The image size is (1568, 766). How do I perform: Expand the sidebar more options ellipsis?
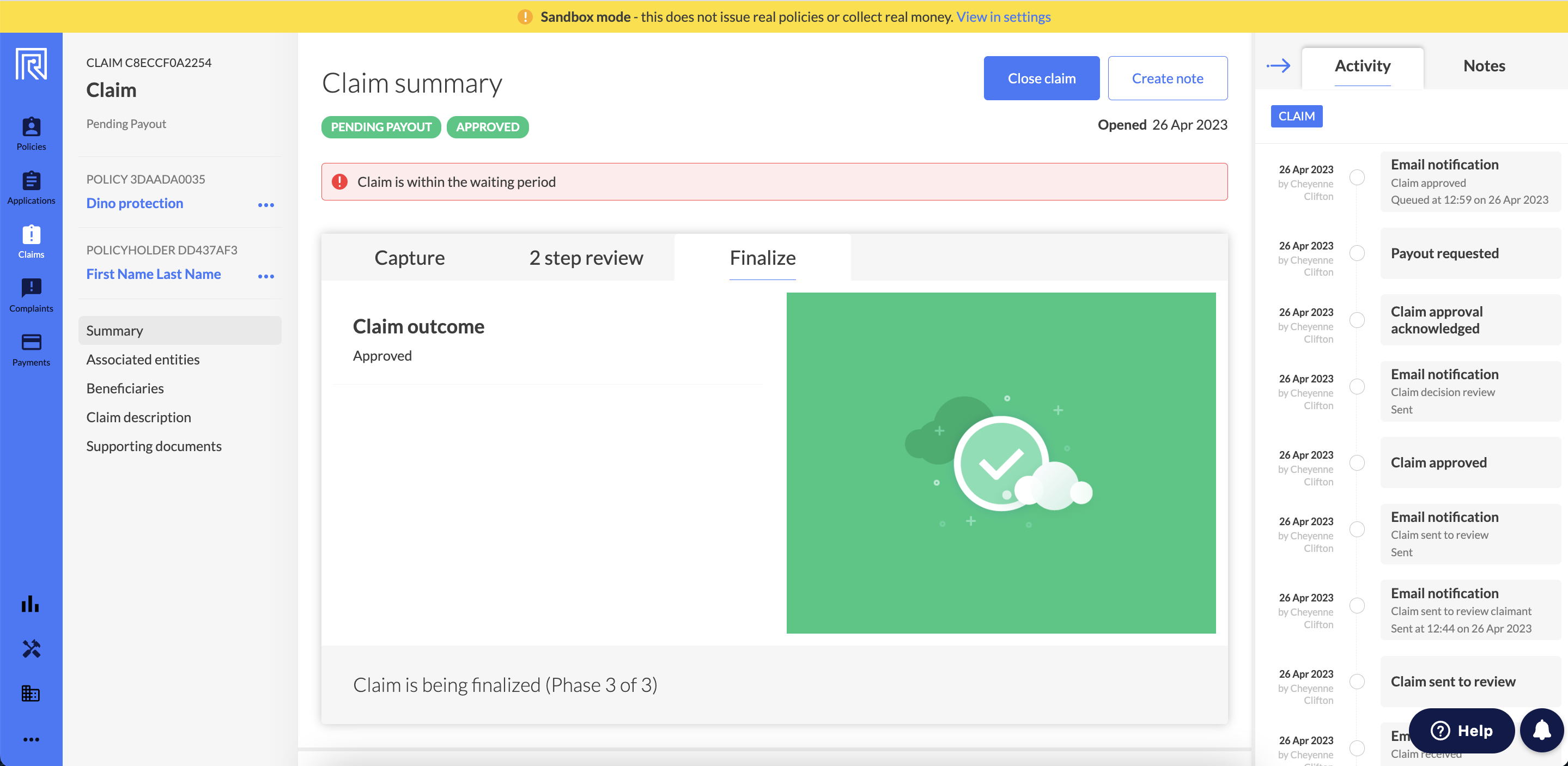31,739
